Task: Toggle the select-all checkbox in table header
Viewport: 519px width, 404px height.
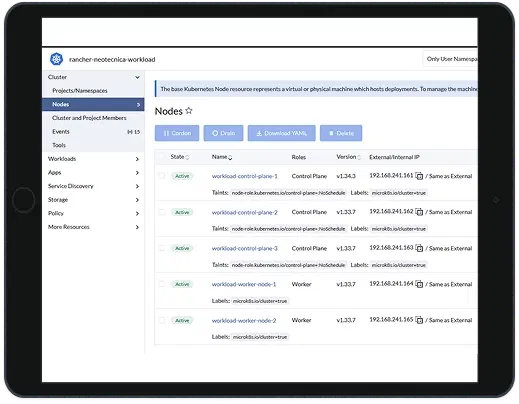Action: [162, 156]
